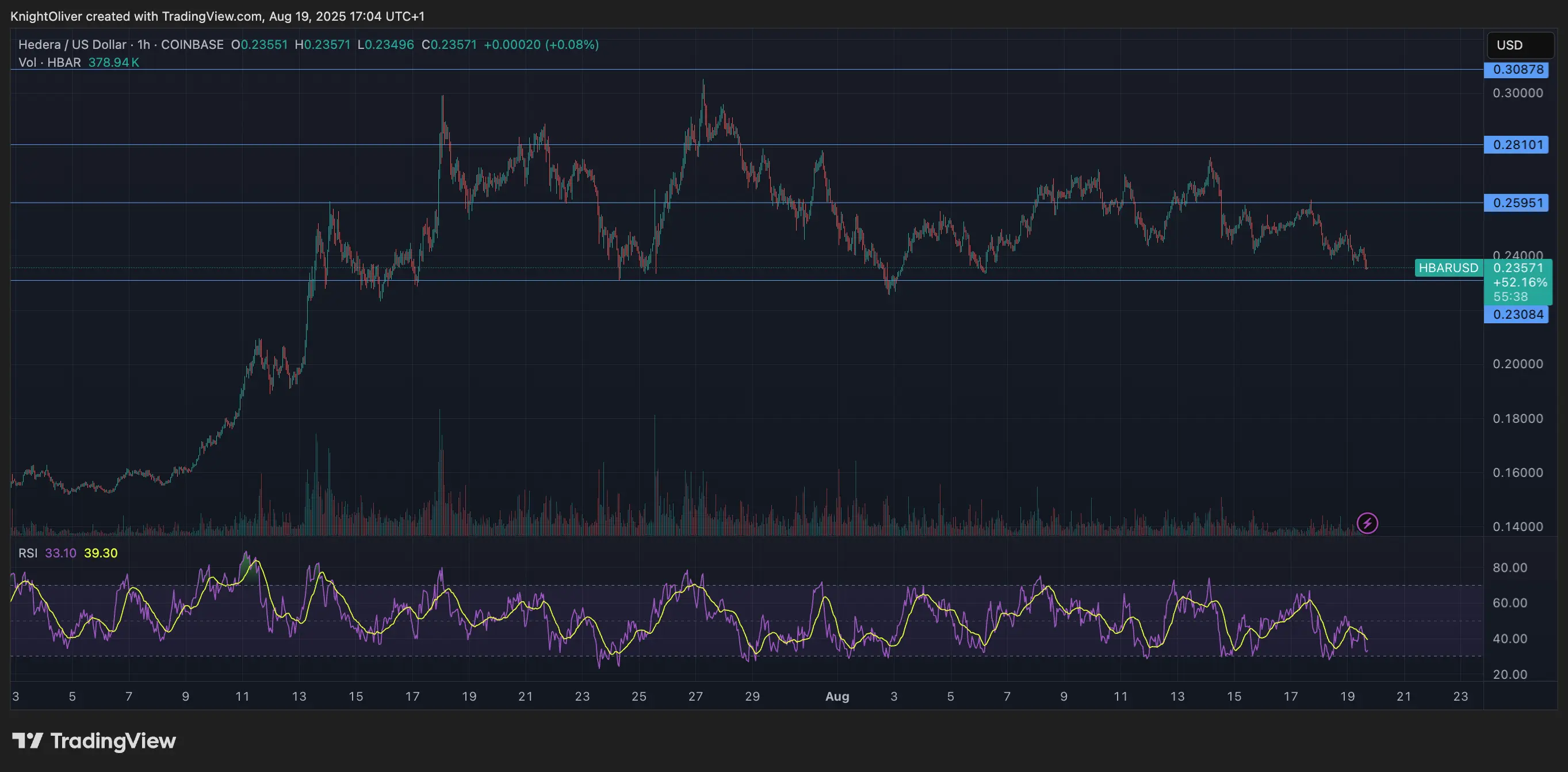
Task: Select the Vol · HBAR indicator label
Action: coord(49,62)
